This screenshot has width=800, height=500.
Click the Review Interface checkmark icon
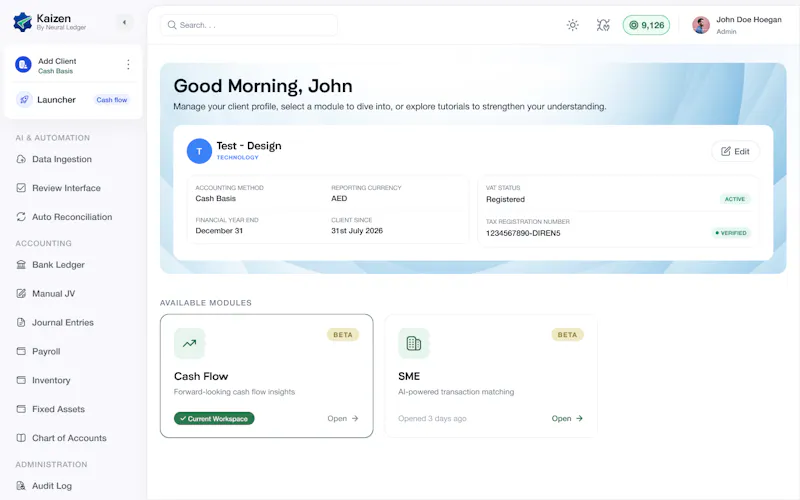tap(21, 188)
